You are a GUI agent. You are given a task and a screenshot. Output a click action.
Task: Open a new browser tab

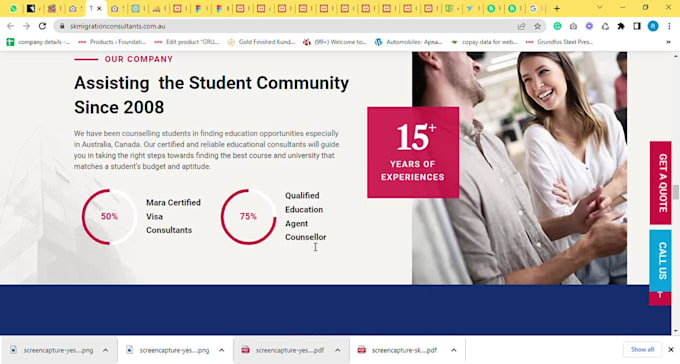557,8
